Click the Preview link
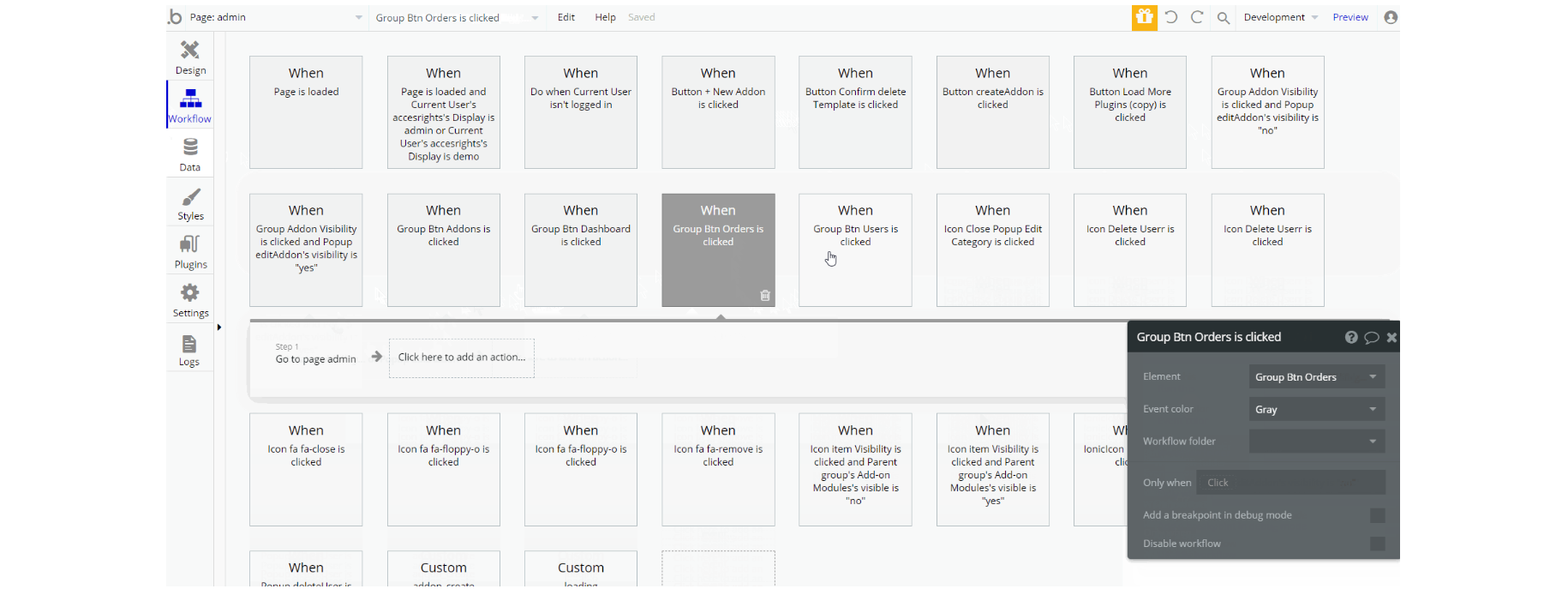 [x=1350, y=17]
